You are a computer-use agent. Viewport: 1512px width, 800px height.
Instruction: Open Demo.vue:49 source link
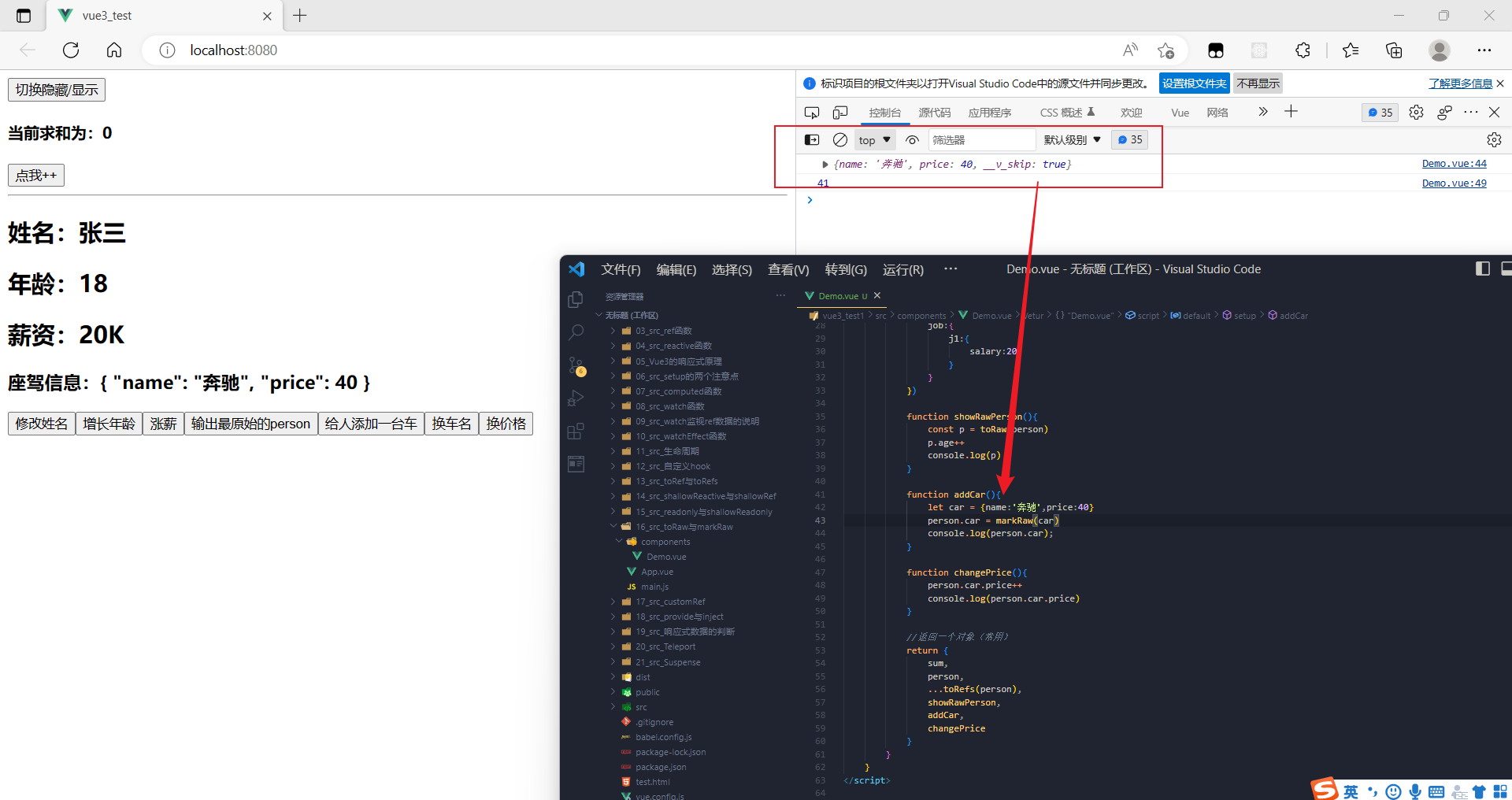pyautogui.click(x=1454, y=183)
